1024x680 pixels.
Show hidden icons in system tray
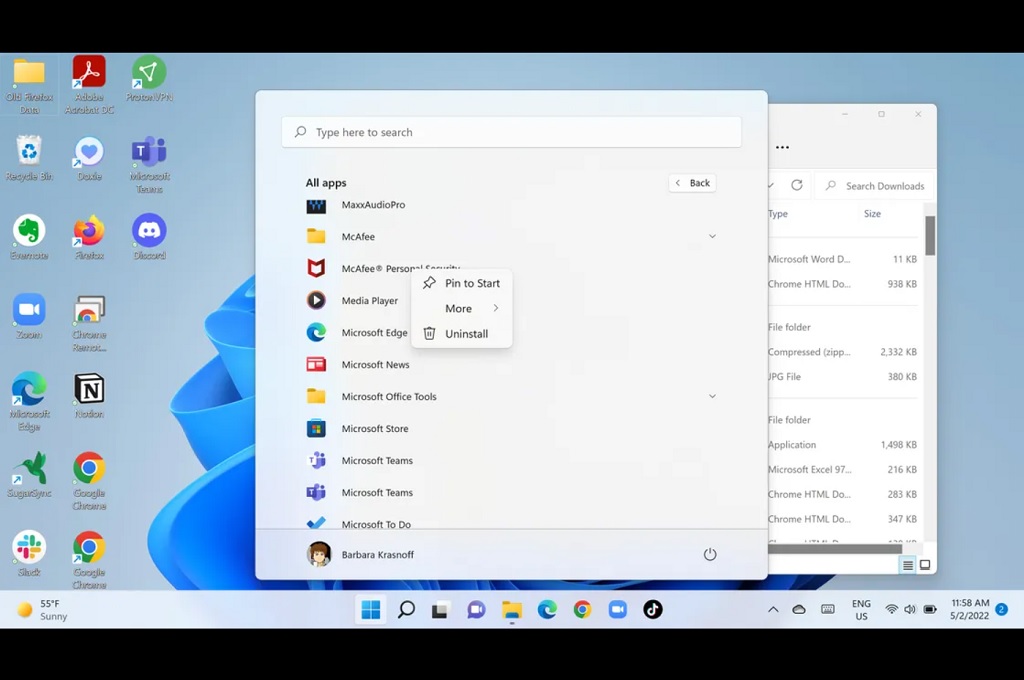[x=773, y=609]
